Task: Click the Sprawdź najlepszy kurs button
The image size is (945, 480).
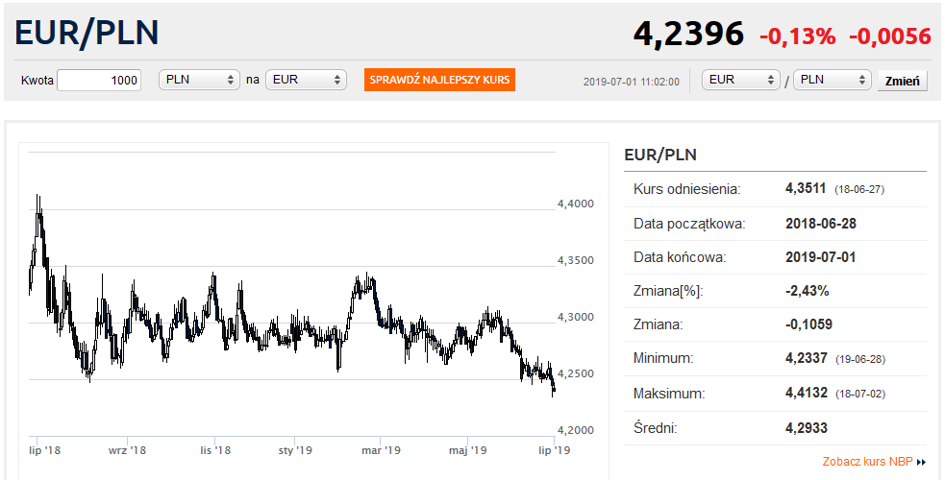Action: [439, 80]
